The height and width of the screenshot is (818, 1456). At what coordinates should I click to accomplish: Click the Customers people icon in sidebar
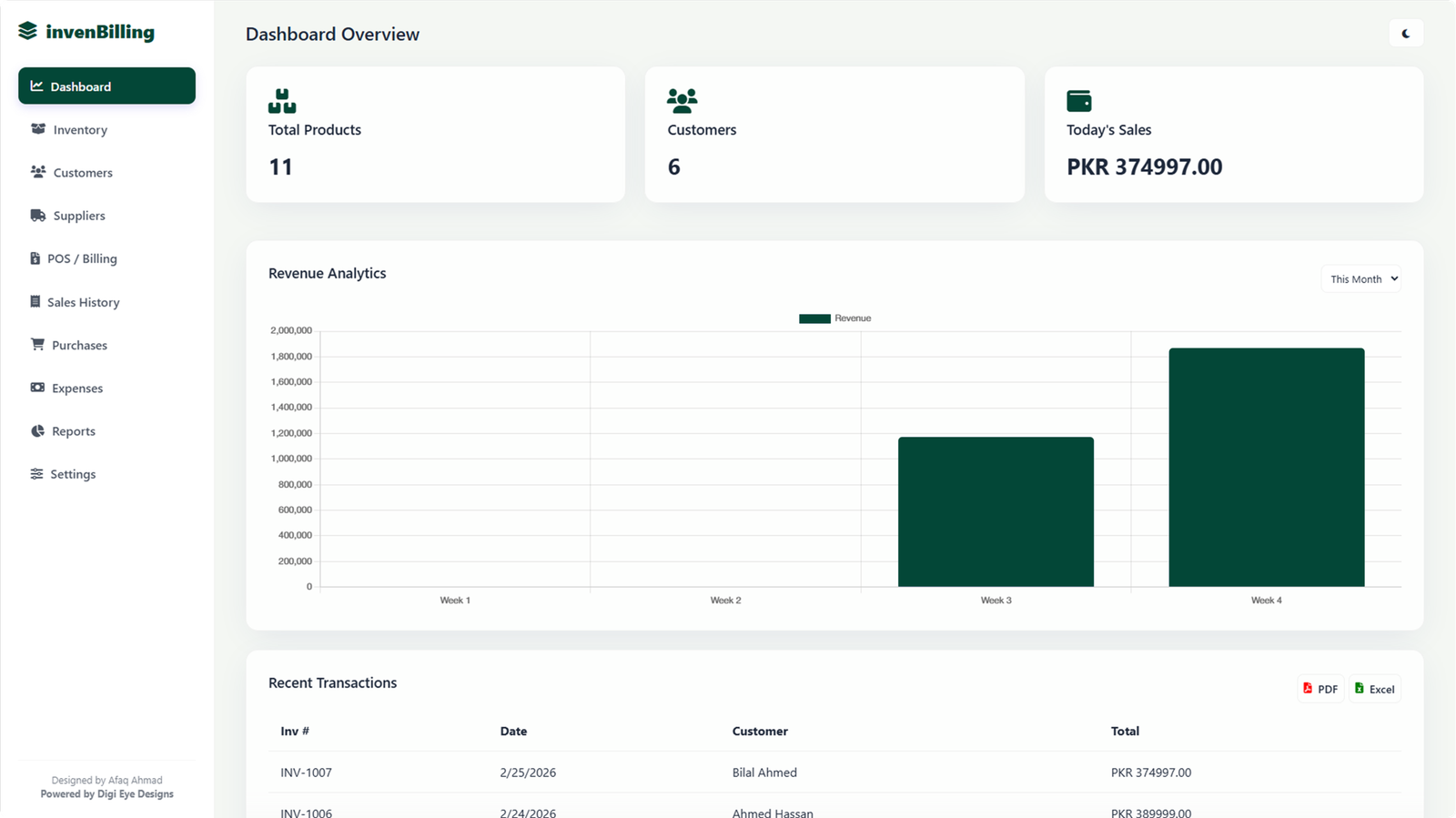[x=38, y=172]
